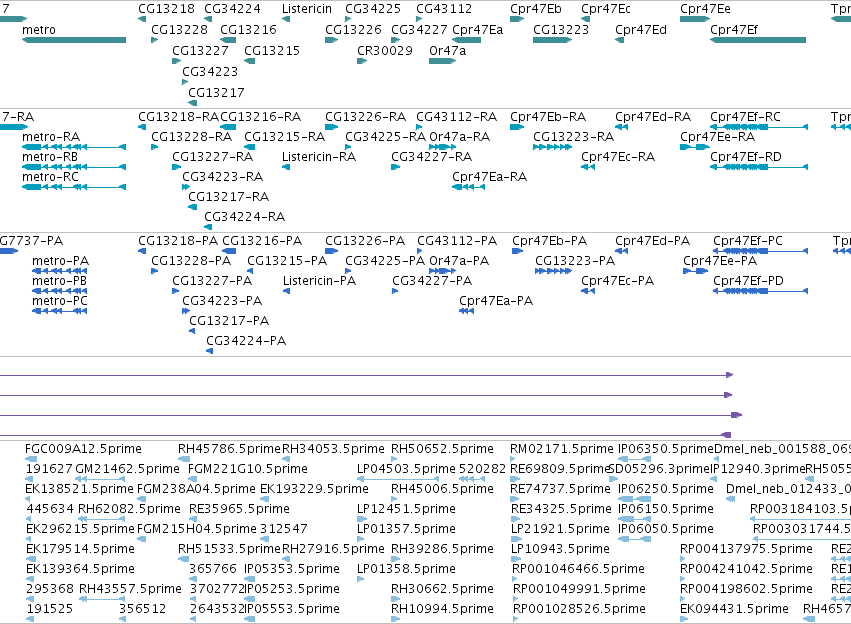This screenshot has height=624, width=851.
Task: Click the RP004137975.5prime EST label
Action: pyautogui.click(x=746, y=550)
